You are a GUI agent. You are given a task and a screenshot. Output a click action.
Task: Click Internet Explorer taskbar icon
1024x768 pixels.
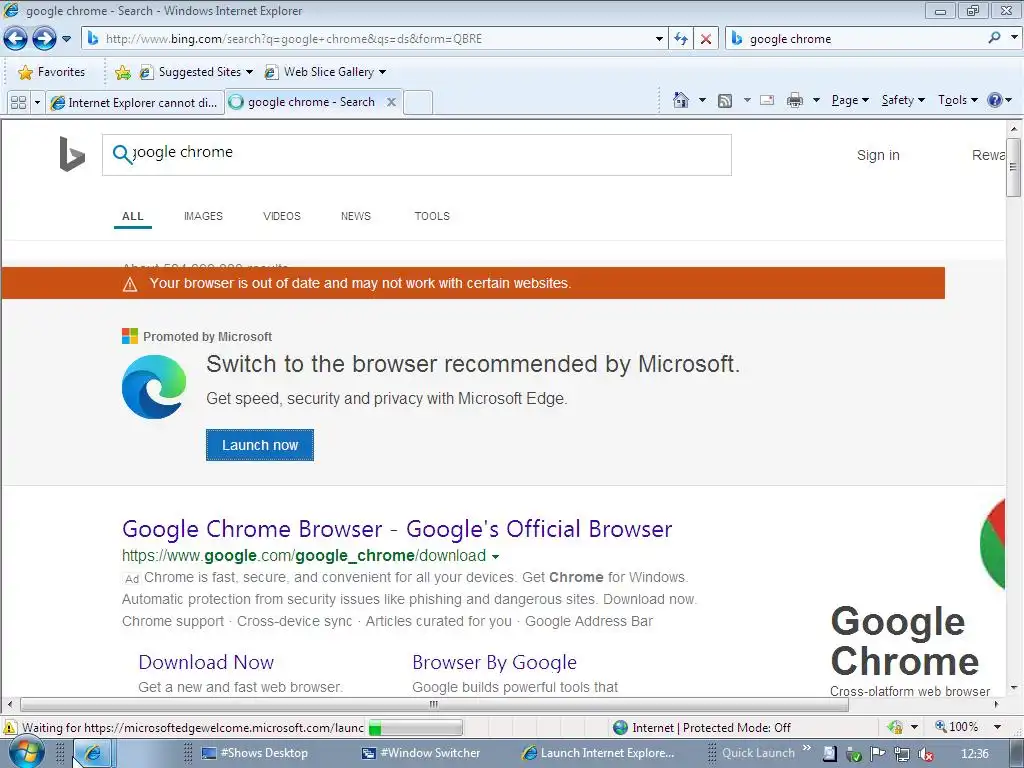click(x=93, y=754)
